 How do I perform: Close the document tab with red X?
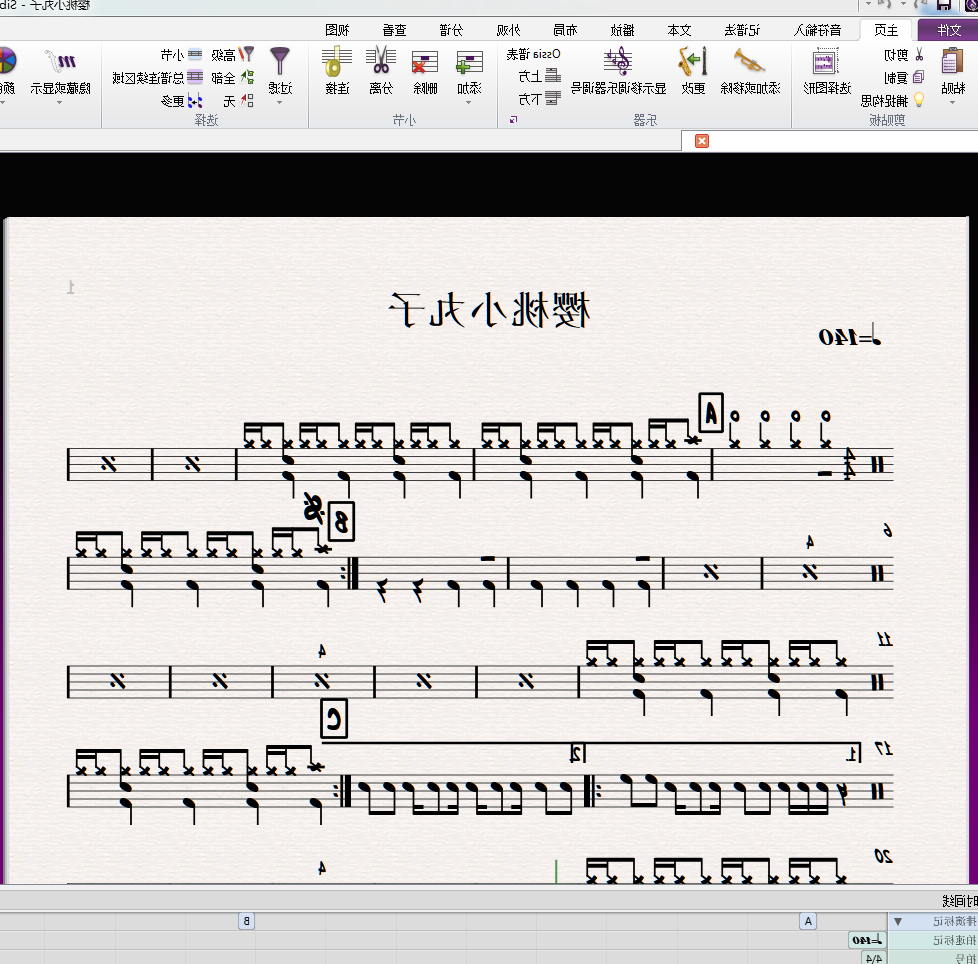tap(702, 141)
